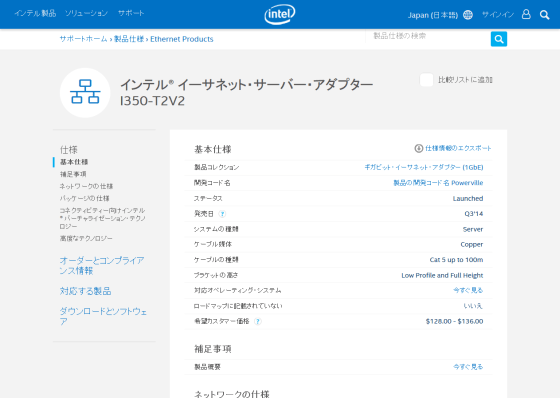Click the ブラケットの高さ label
This screenshot has height=398, width=560.
click(x=216, y=275)
